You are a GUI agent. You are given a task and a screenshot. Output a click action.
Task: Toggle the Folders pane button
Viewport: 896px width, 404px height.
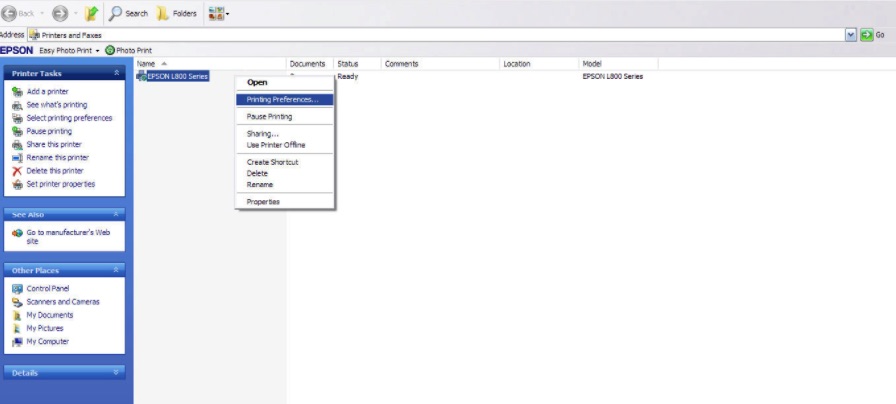point(177,13)
